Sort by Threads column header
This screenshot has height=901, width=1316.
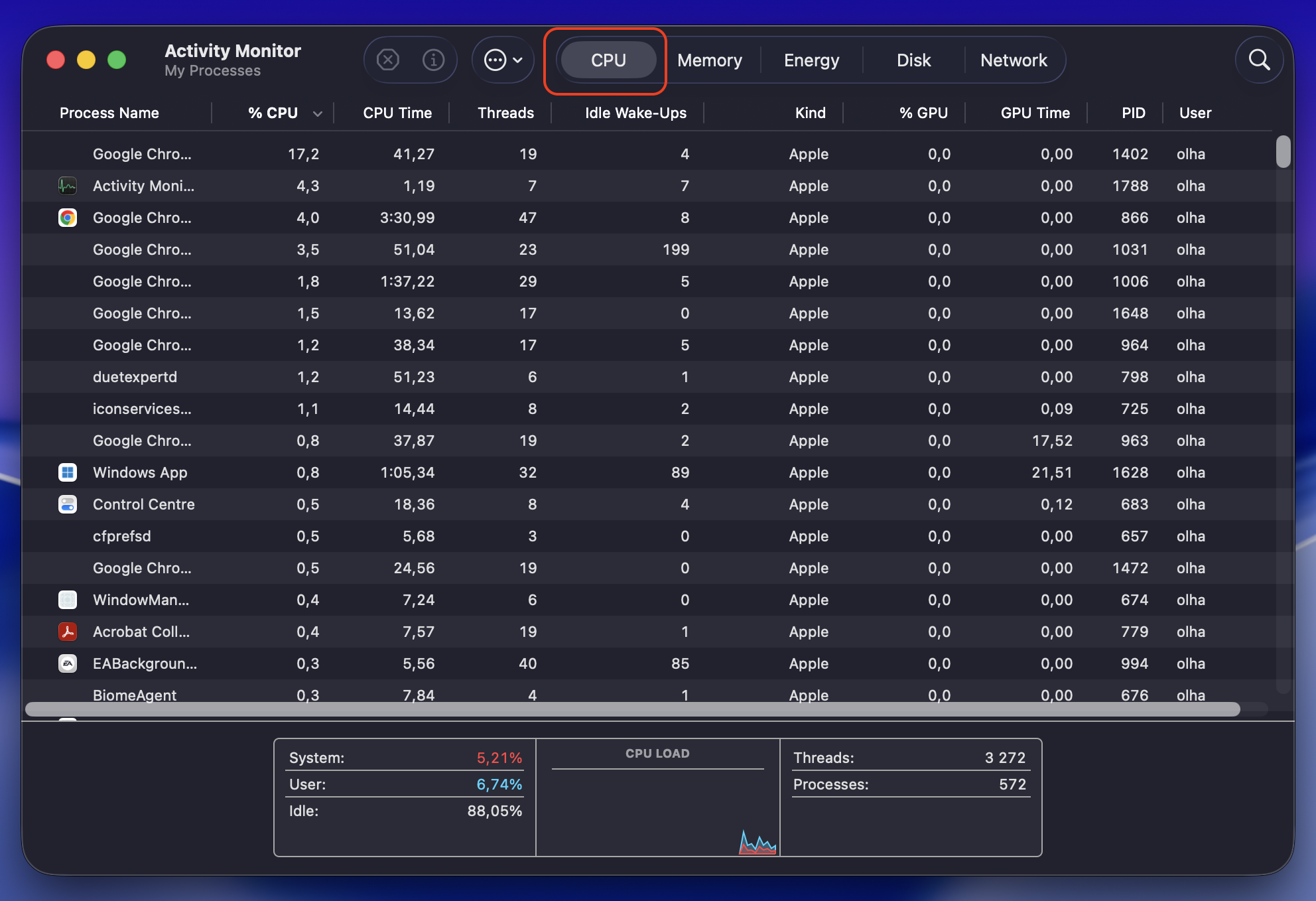(505, 113)
